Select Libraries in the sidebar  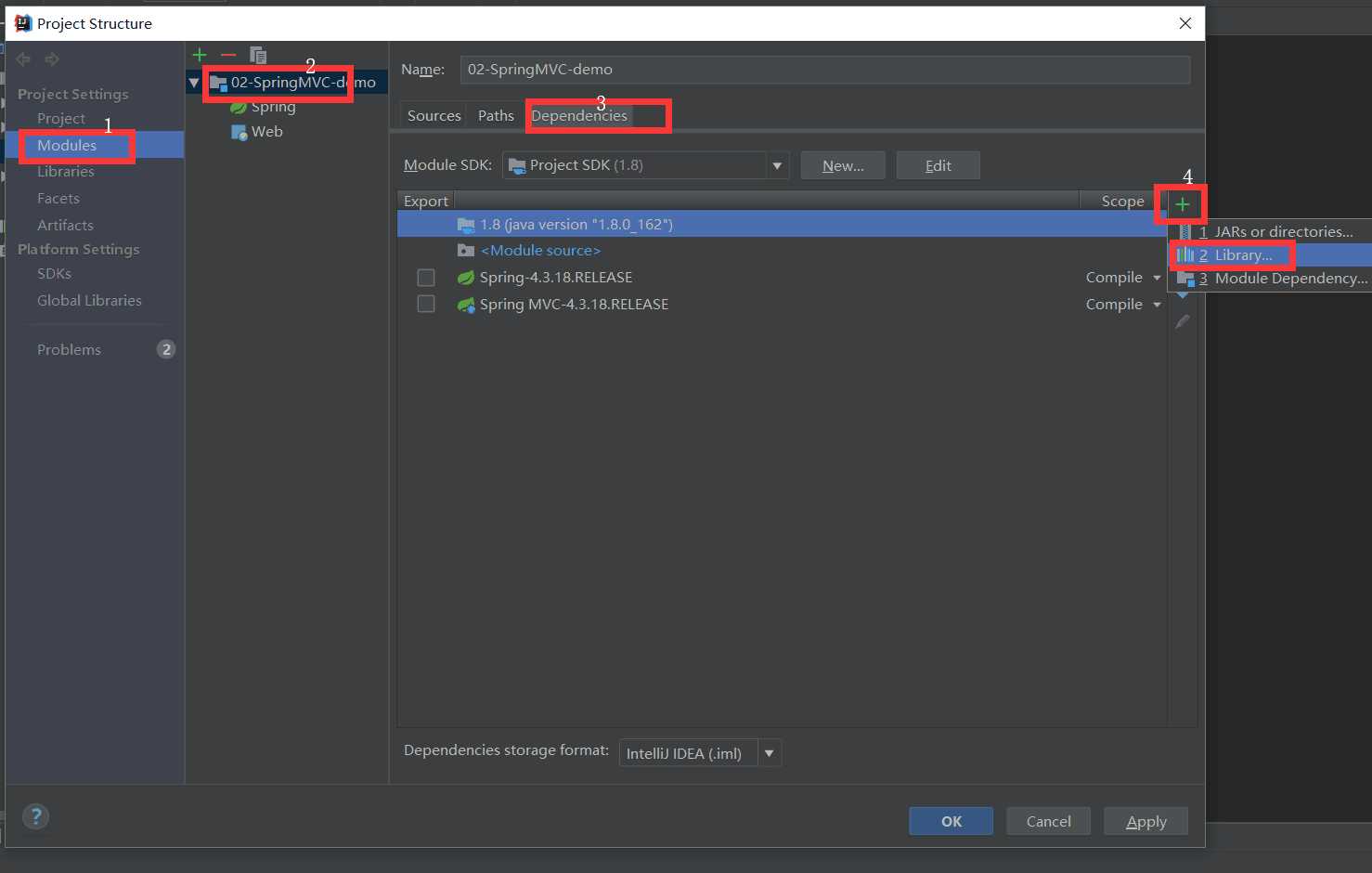66,172
